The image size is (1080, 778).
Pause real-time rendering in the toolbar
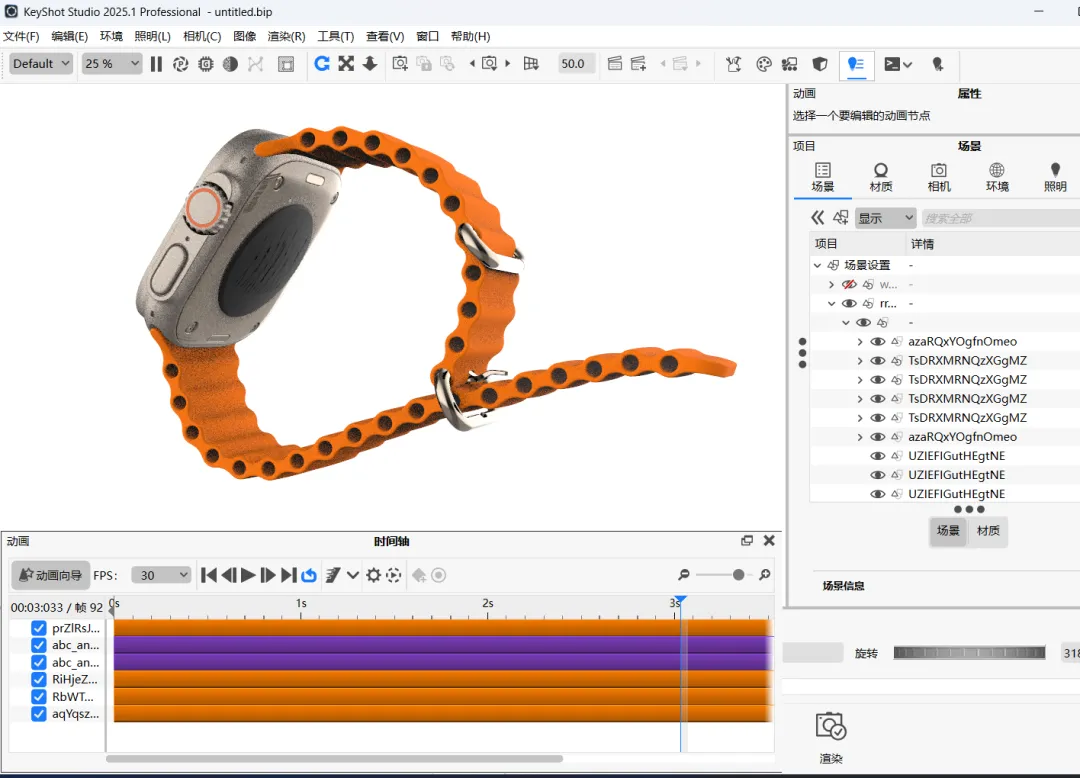pyautogui.click(x=156, y=64)
